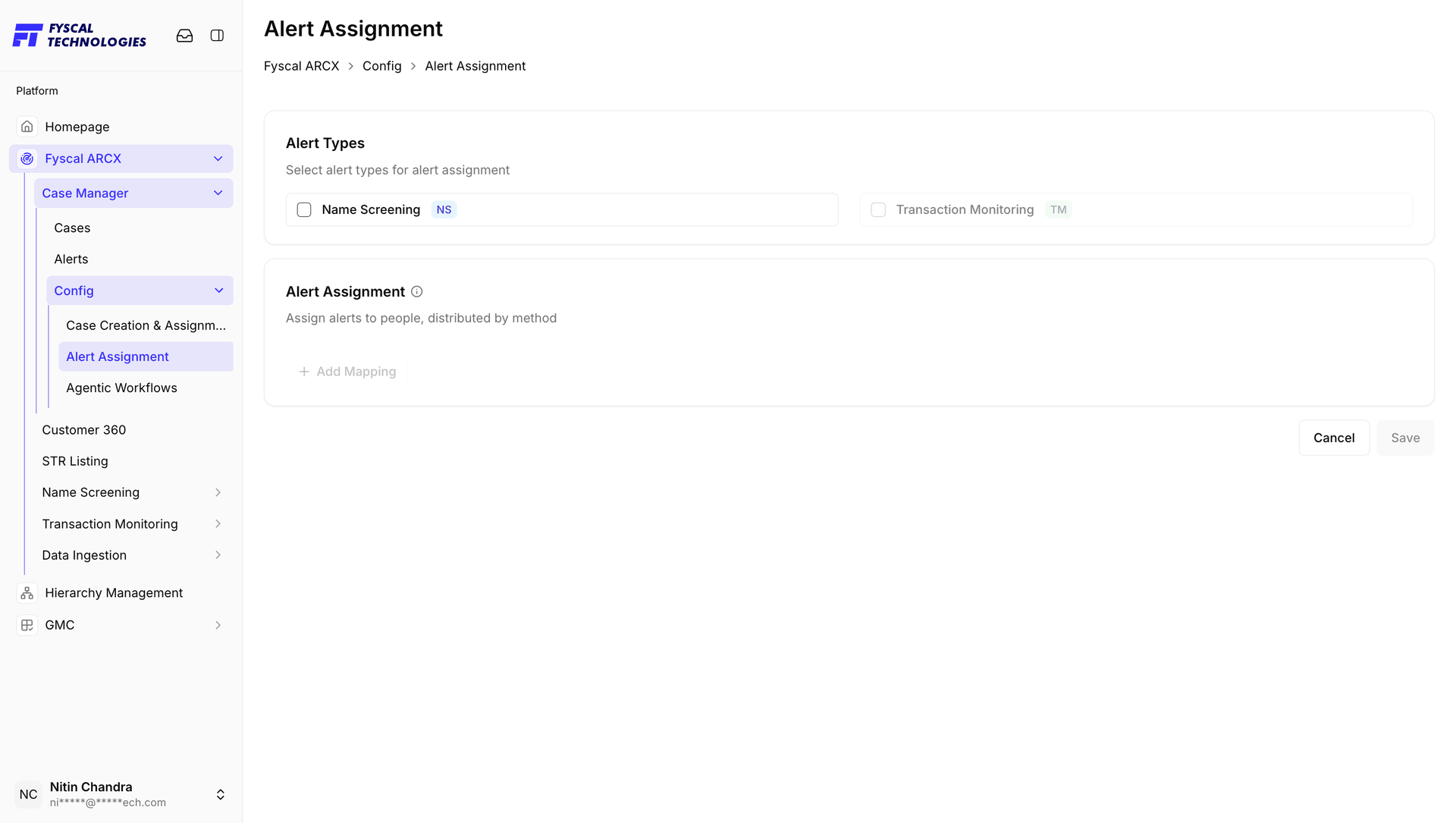Click Alert Assignment breadcrumb text

[x=475, y=66]
